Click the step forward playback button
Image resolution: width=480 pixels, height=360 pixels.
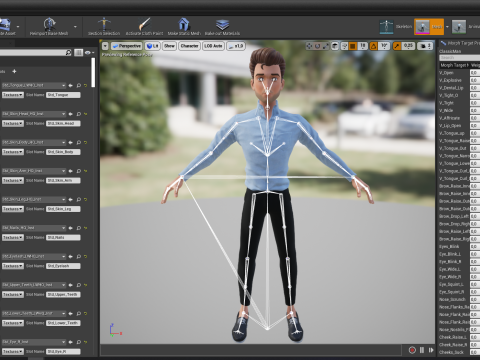click(431, 350)
